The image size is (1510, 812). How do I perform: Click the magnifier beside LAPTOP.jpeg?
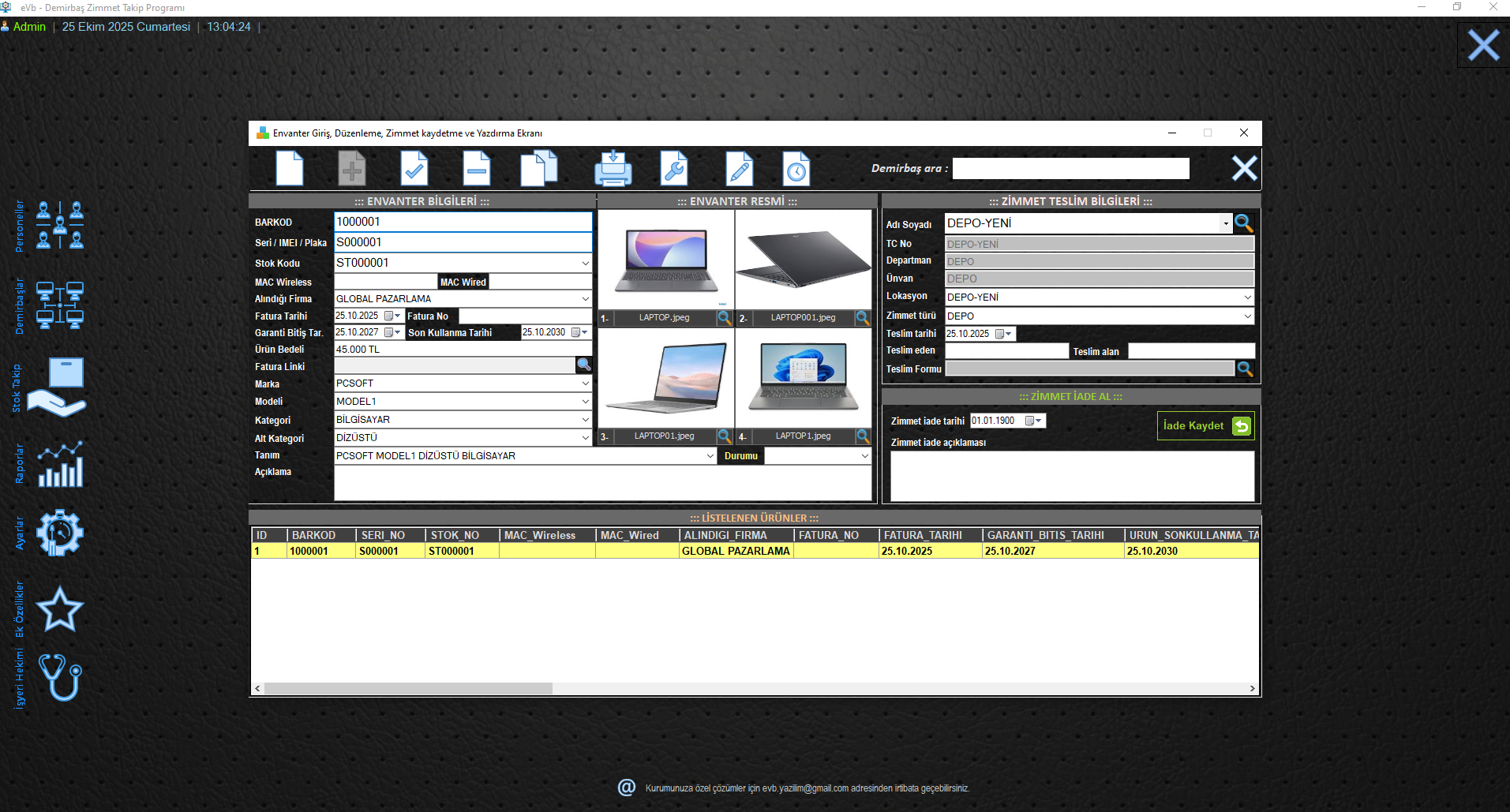(724, 318)
